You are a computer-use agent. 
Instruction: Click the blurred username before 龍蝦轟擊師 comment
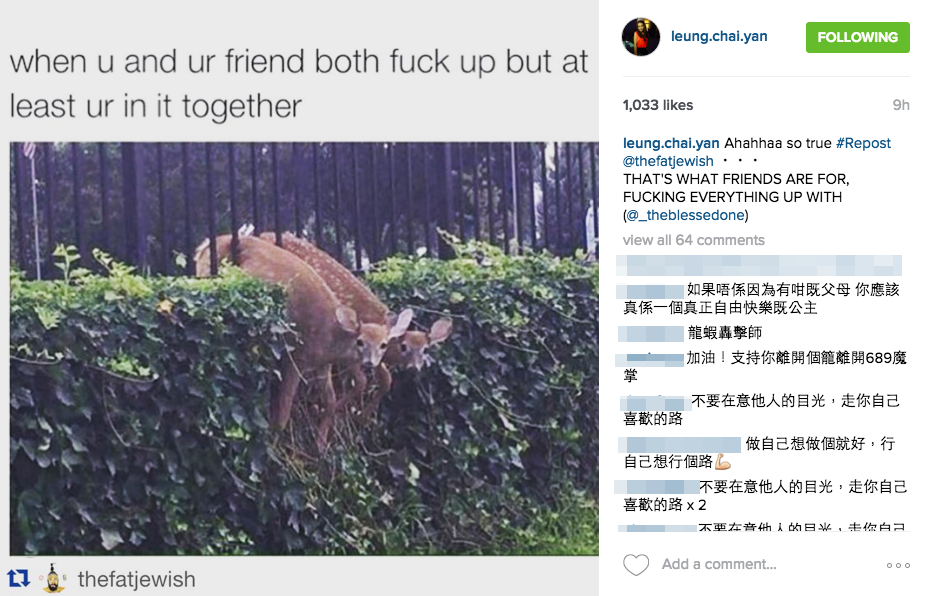pyautogui.click(x=650, y=333)
